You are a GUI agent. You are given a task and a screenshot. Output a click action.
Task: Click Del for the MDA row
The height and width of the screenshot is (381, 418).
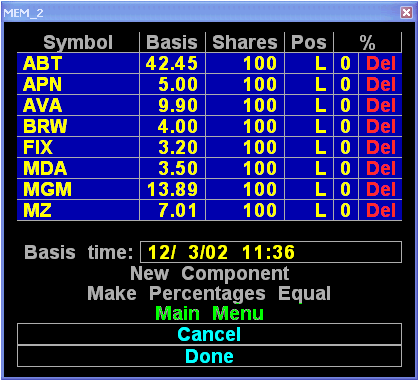point(380,168)
